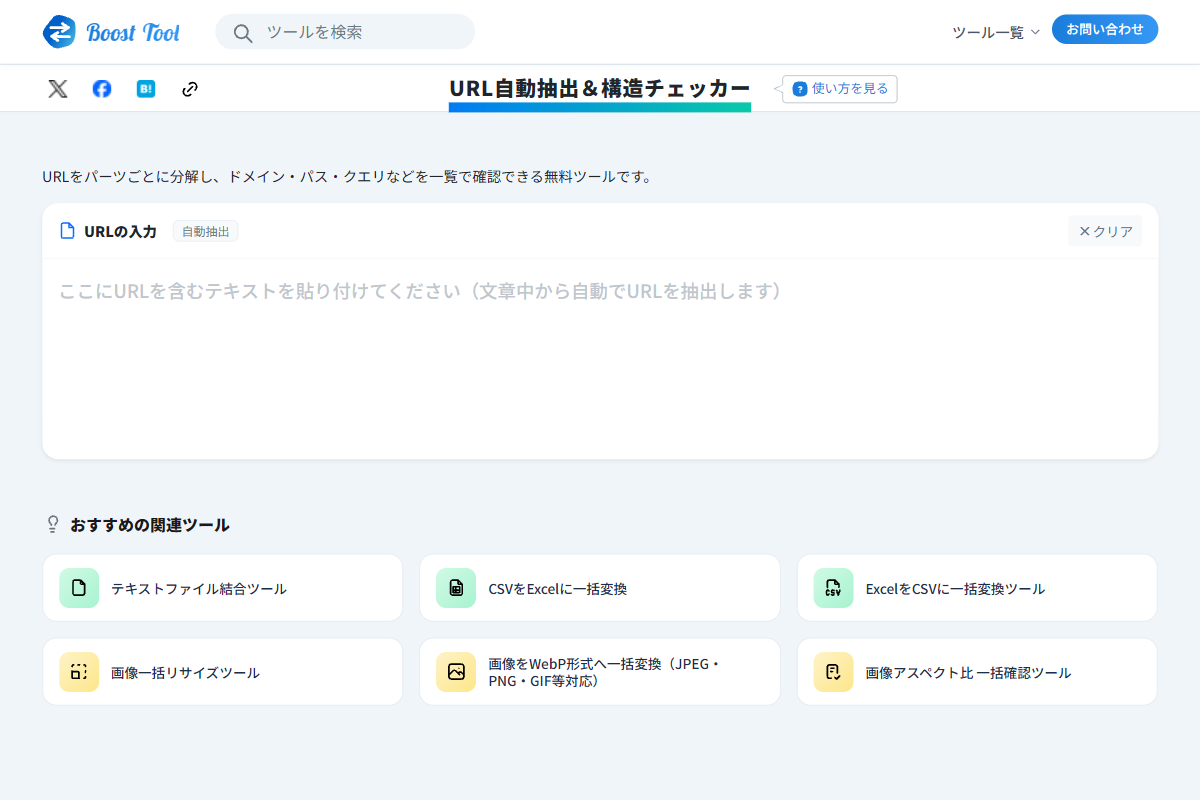Click the 画像アスペクト比 check icon

[x=833, y=672]
